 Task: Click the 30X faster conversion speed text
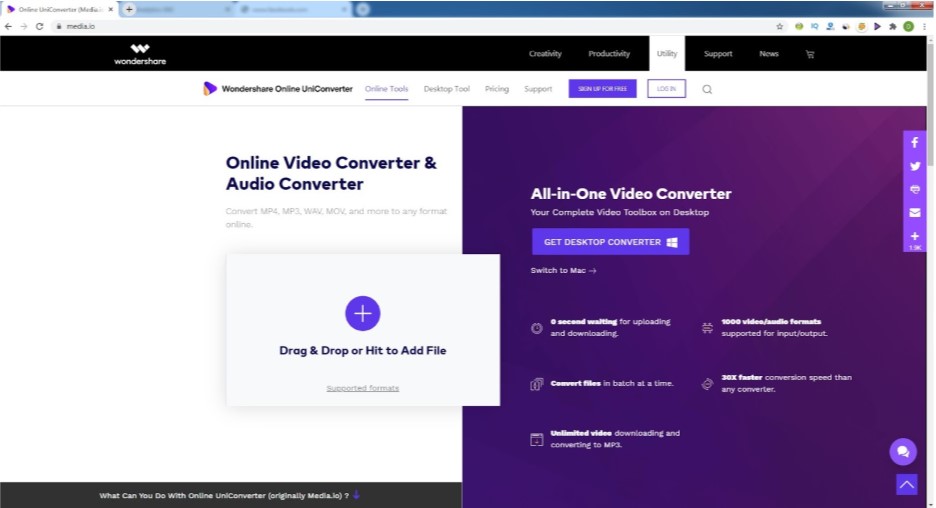pos(786,383)
